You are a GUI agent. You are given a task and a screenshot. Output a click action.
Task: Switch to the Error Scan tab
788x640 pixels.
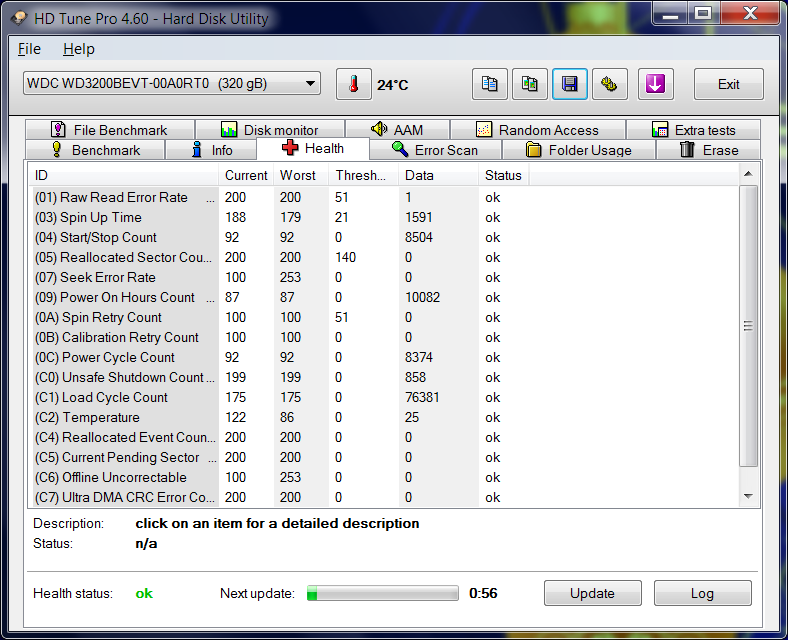coord(435,150)
